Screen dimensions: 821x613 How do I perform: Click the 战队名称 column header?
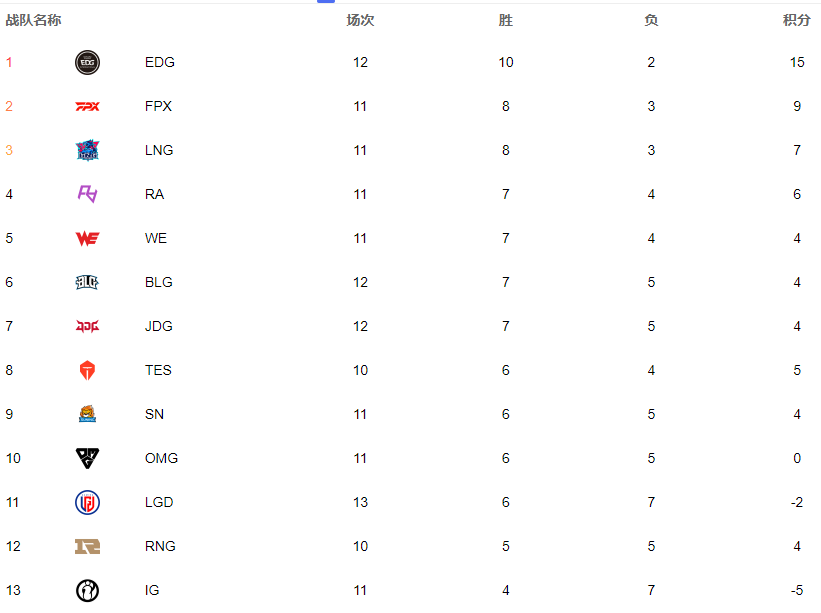(x=34, y=20)
